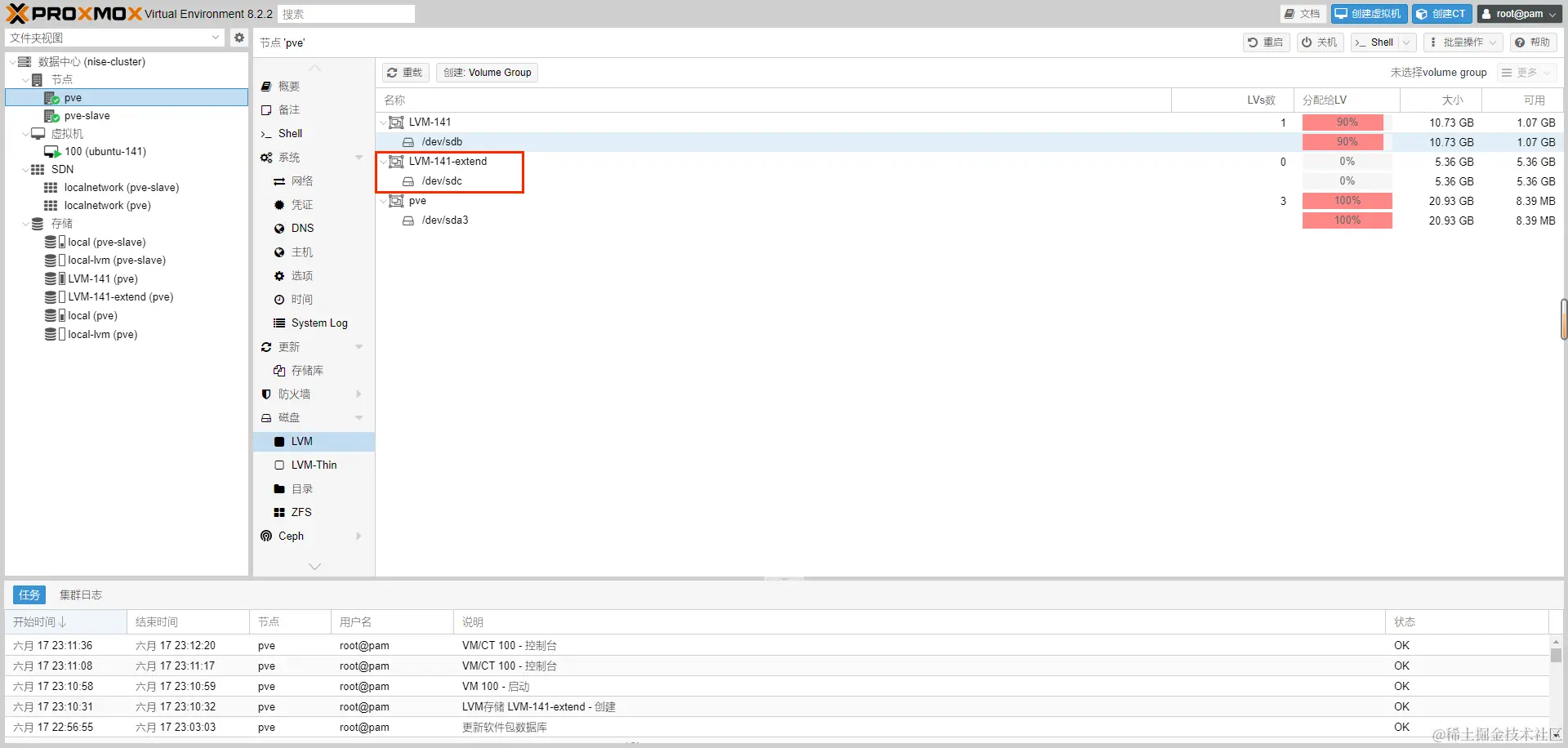Image resolution: width=1568 pixels, height=748 pixels.
Task: Open the 批量操作 bulk actions dropdown
Action: coord(1462,42)
